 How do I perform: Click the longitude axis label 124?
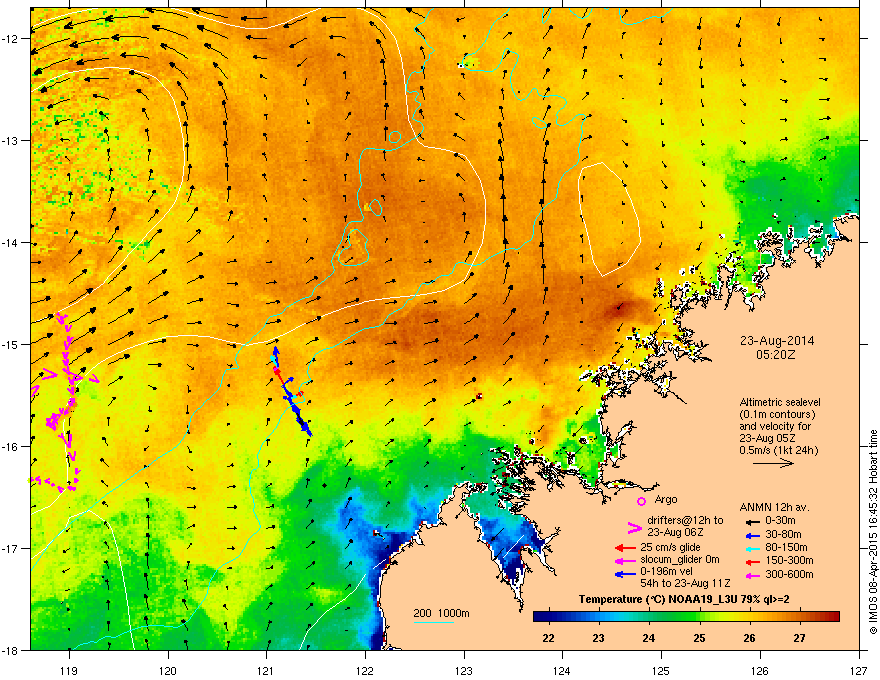click(562, 671)
